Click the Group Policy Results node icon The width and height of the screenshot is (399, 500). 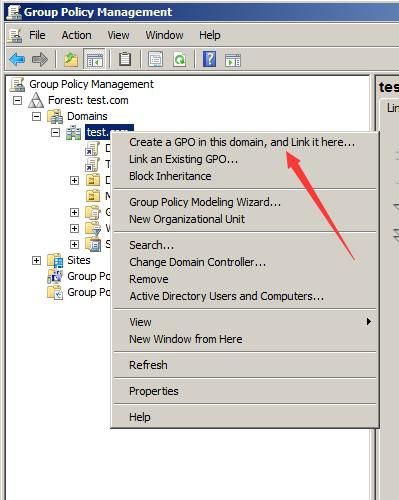[55, 292]
